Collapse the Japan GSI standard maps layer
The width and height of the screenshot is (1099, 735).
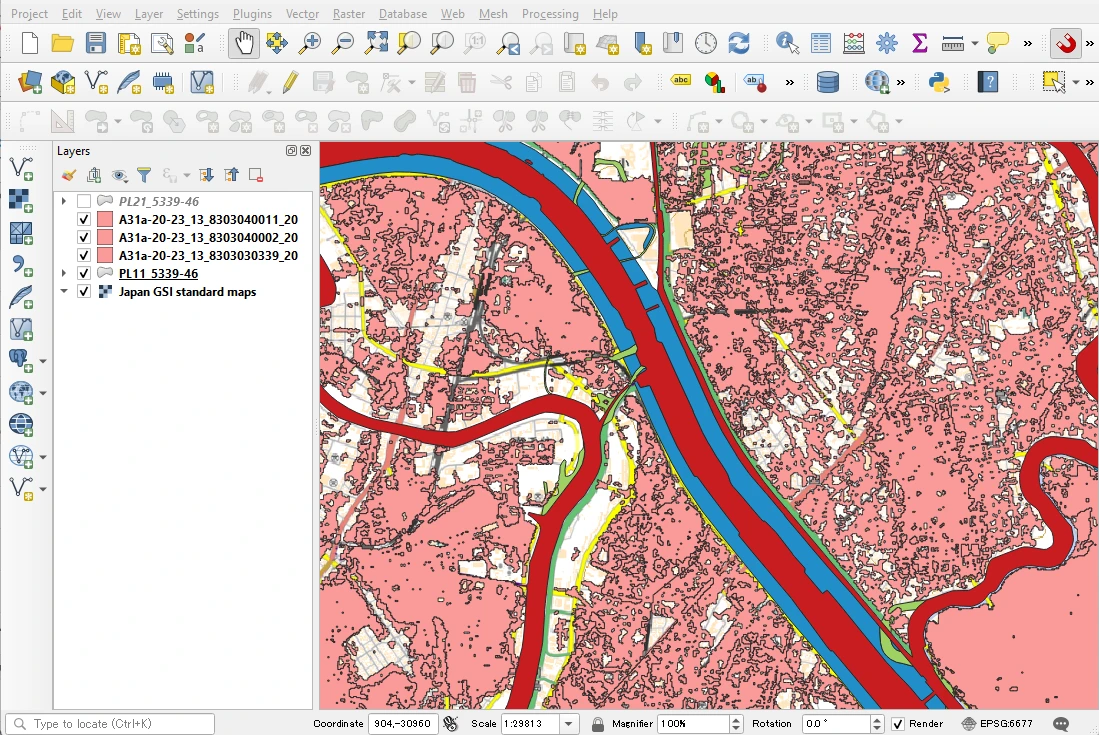(63, 291)
